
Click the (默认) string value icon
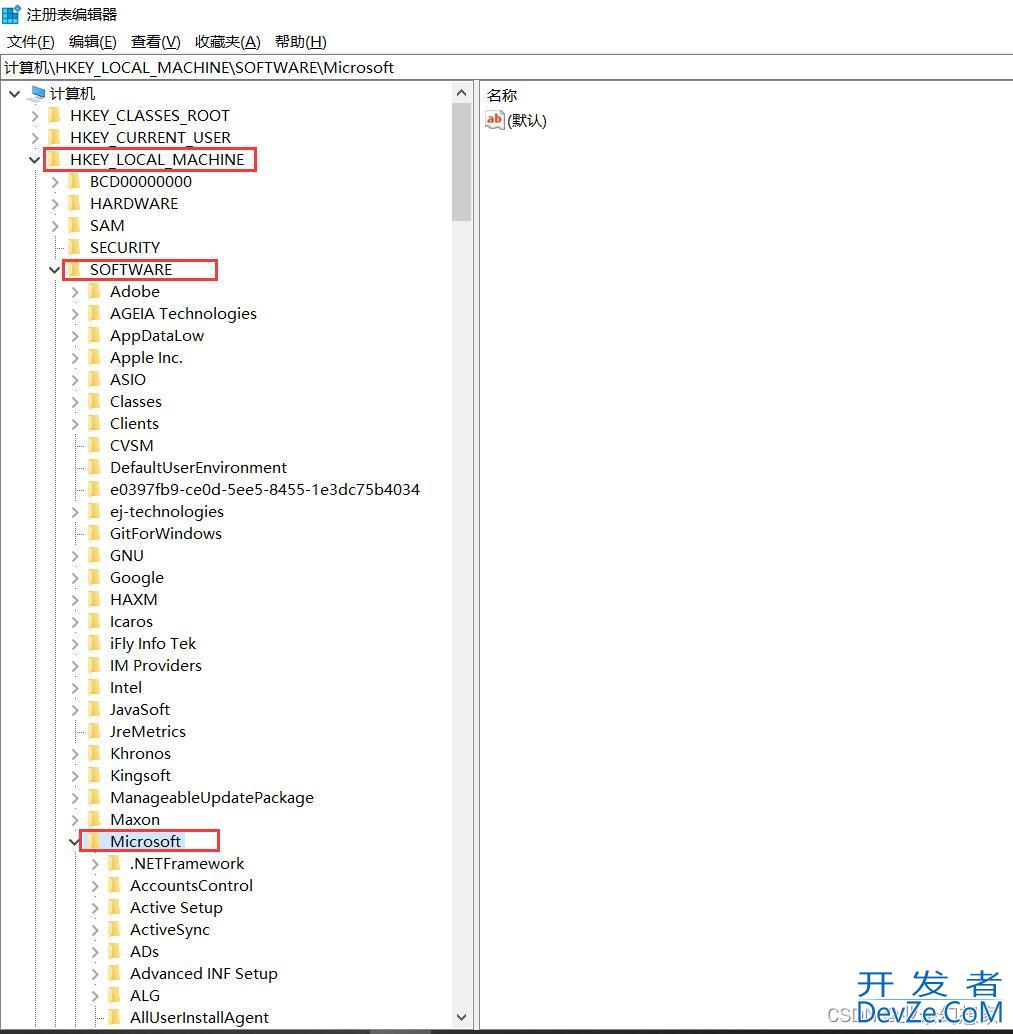point(495,120)
